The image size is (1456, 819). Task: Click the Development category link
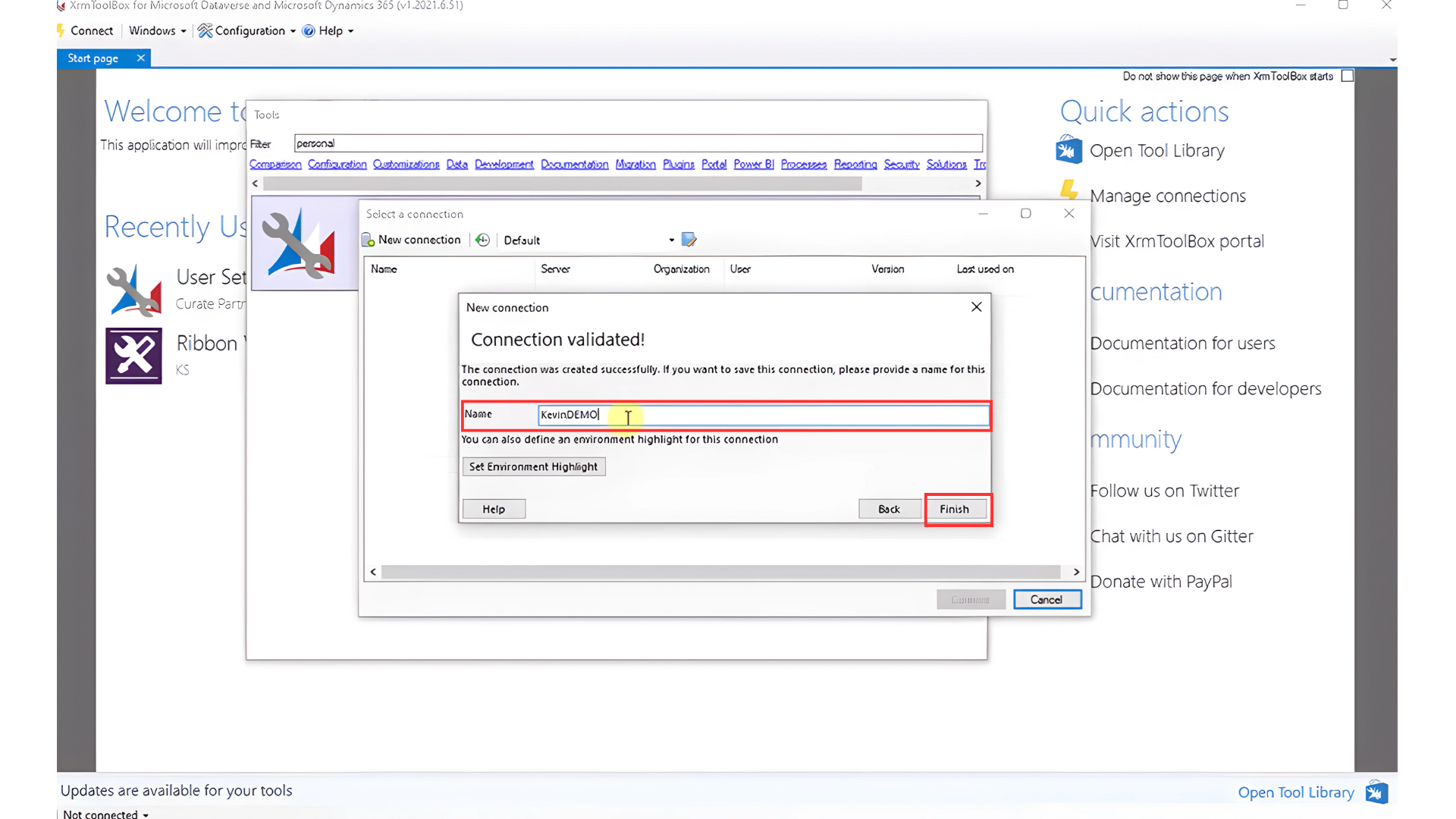click(504, 165)
